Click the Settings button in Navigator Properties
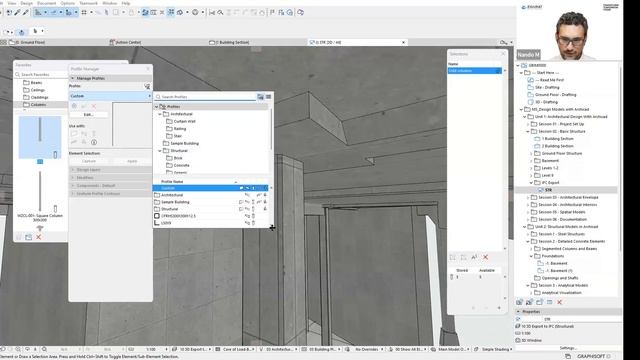This screenshot has width=640, height=360. click(x=568, y=348)
